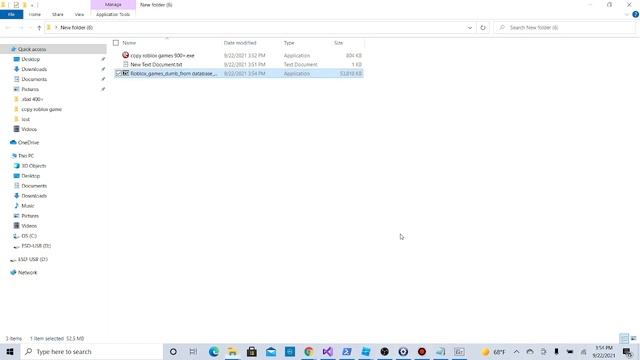Refresh the New folder view
This screenshot has height=360, width=640.
click(x=483, y=28)
